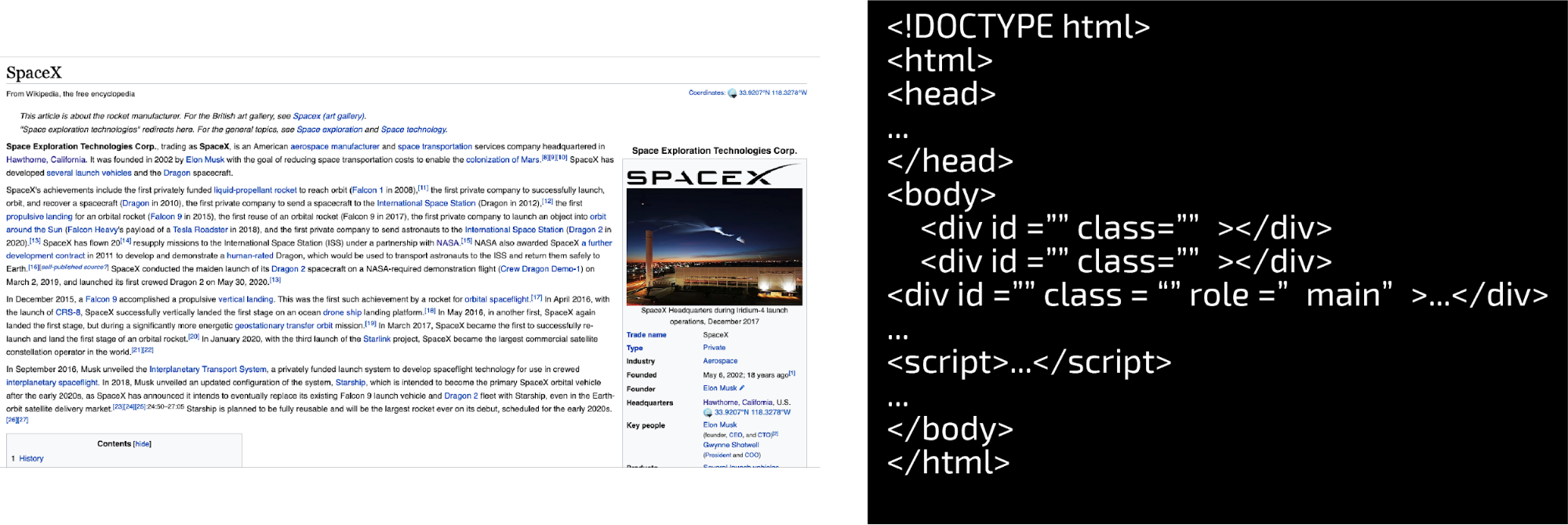Click the NASA link in the article
Viewport: 1568px width, 525px height.
(x=447, y=243)
